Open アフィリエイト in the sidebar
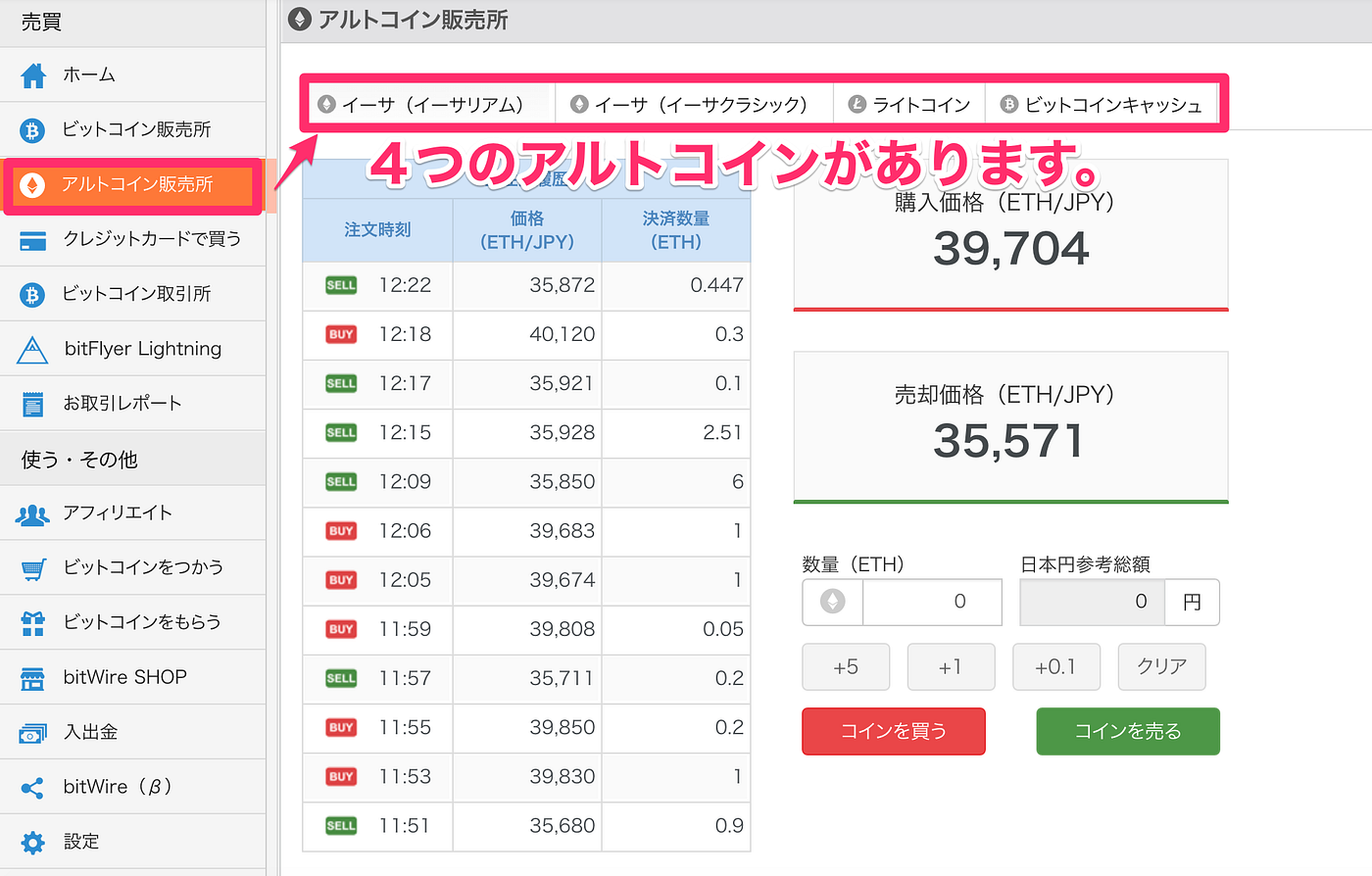Image resolution: width=1372 pixels, height=876 pixels. tap(132, 513)
